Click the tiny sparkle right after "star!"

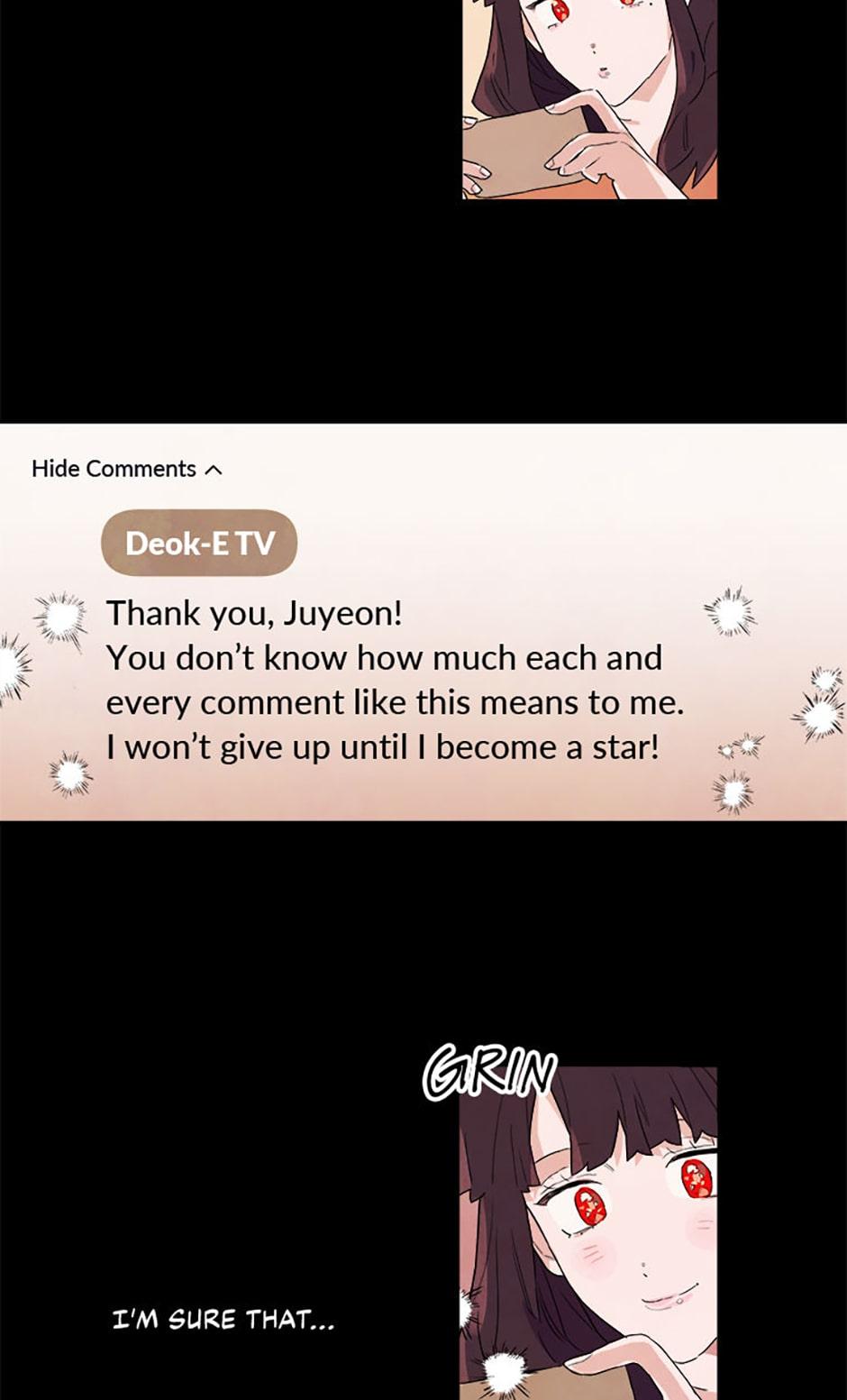(742, 746)
